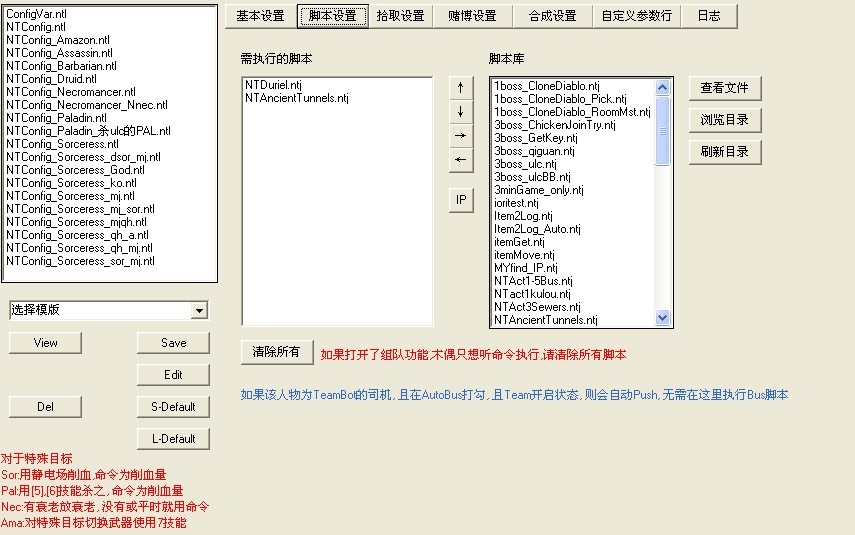Open the 日志 tab
This screenshot has height=535, width=855.
[x=709, y=16]
